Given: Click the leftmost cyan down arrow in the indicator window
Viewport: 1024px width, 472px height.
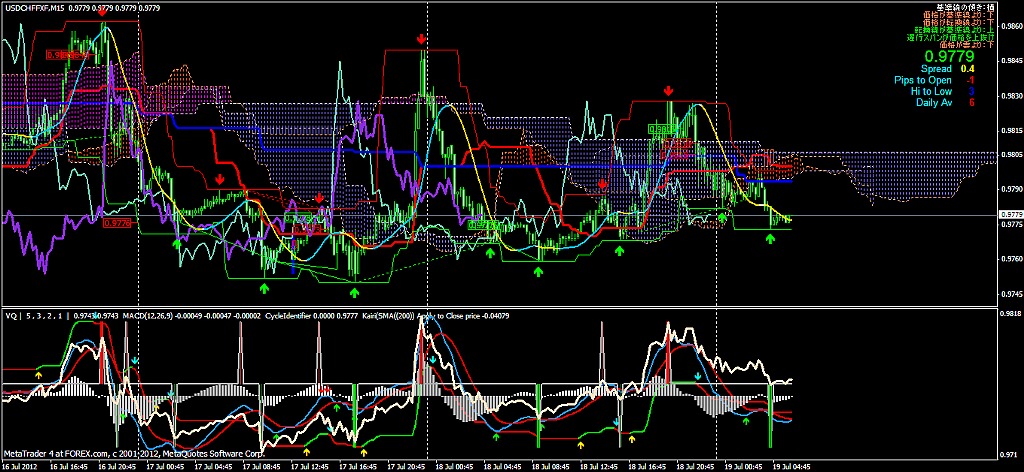Looking at the screenshot, I should pos(136,358).
